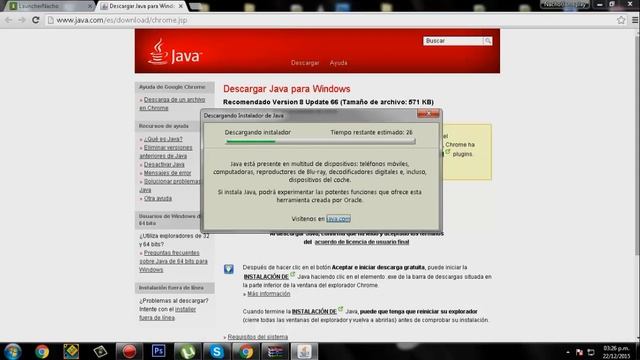The image size is (640, 360).
Task: Click the system tray flag icon
Action: 579,352
